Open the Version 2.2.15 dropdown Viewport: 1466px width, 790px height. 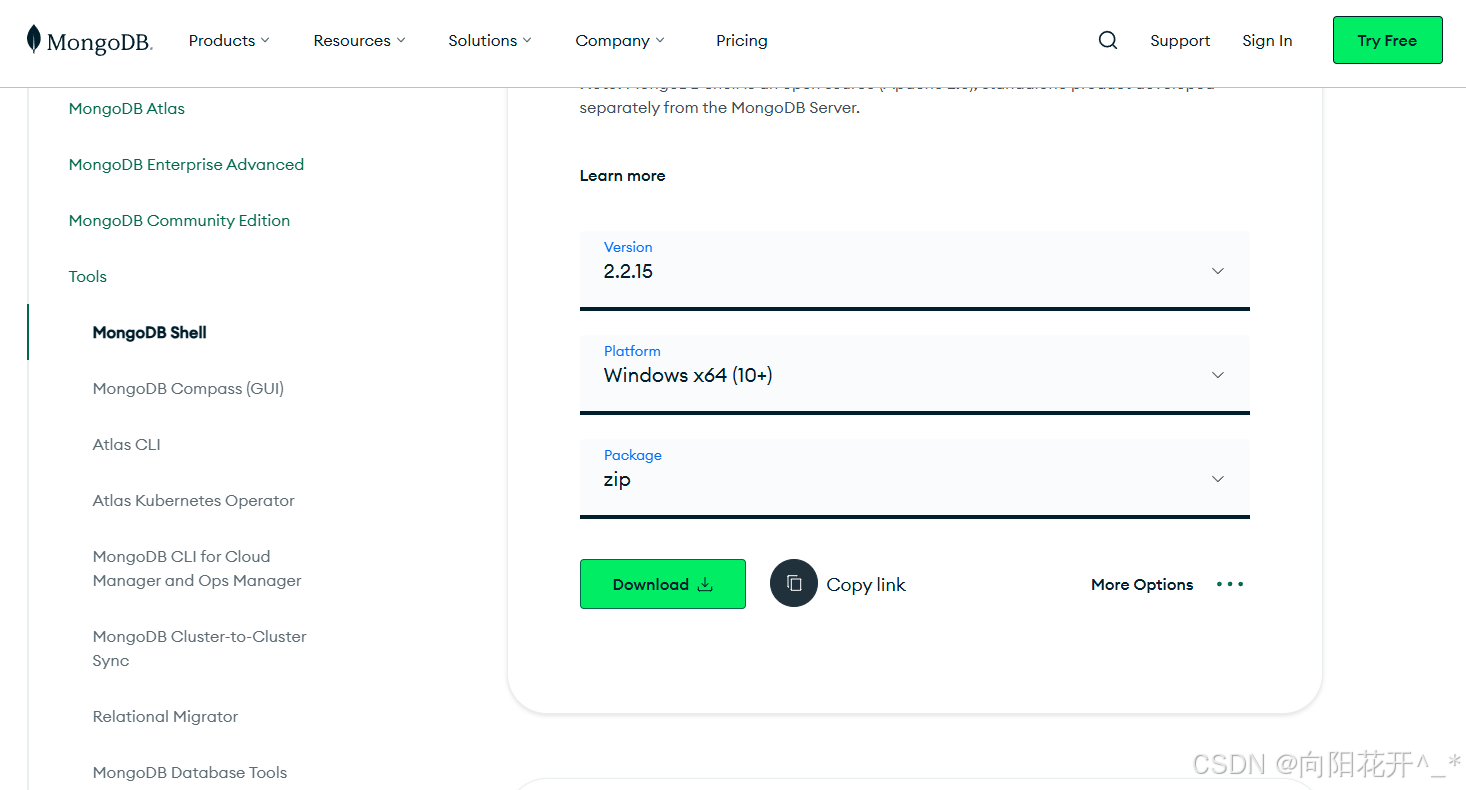[x=914, y=270]
